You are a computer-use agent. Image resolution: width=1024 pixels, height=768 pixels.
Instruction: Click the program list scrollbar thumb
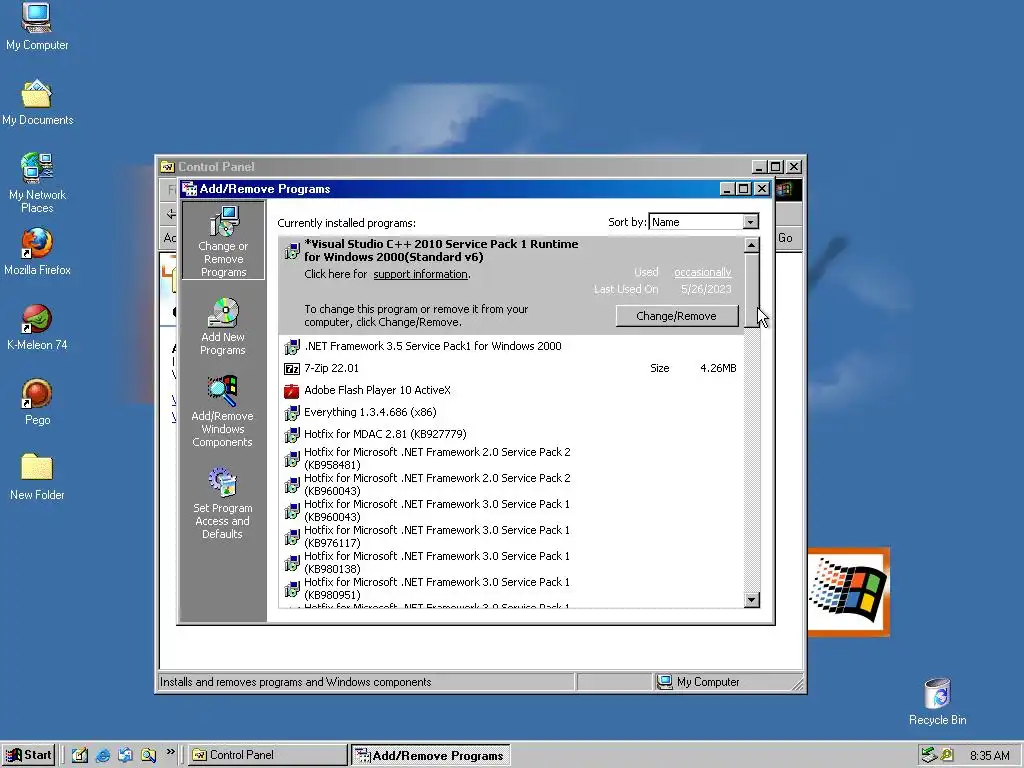coord(752,290)
